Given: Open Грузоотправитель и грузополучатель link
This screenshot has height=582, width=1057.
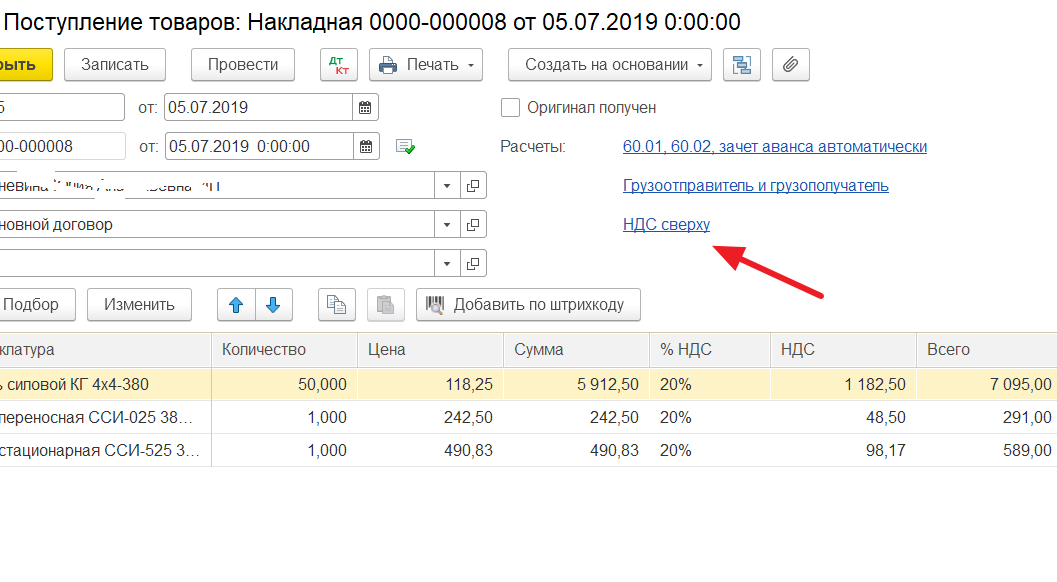Looking at the screenshot, I should tap(755, 186).
